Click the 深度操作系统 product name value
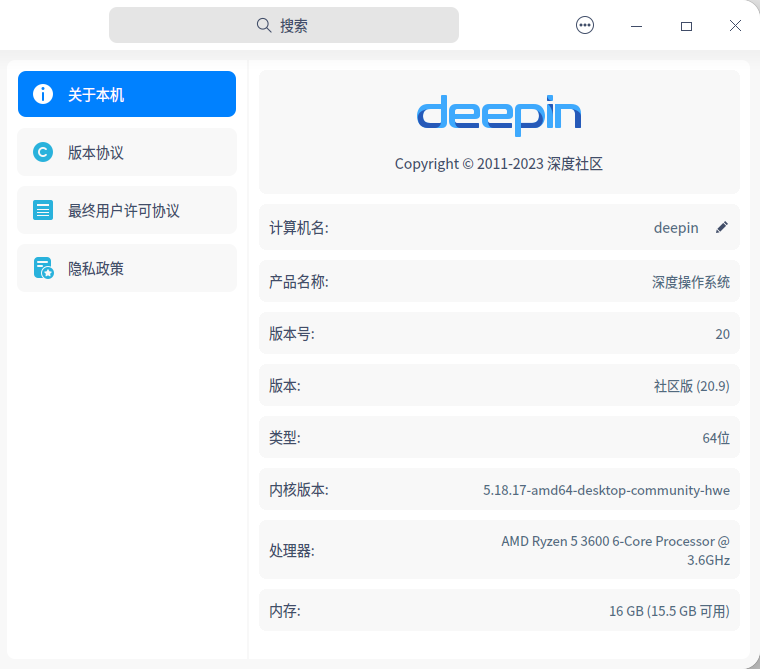Image resolution: width=760 pixels, height=669 pixels. pyautogui.click(x=691, y=282)
